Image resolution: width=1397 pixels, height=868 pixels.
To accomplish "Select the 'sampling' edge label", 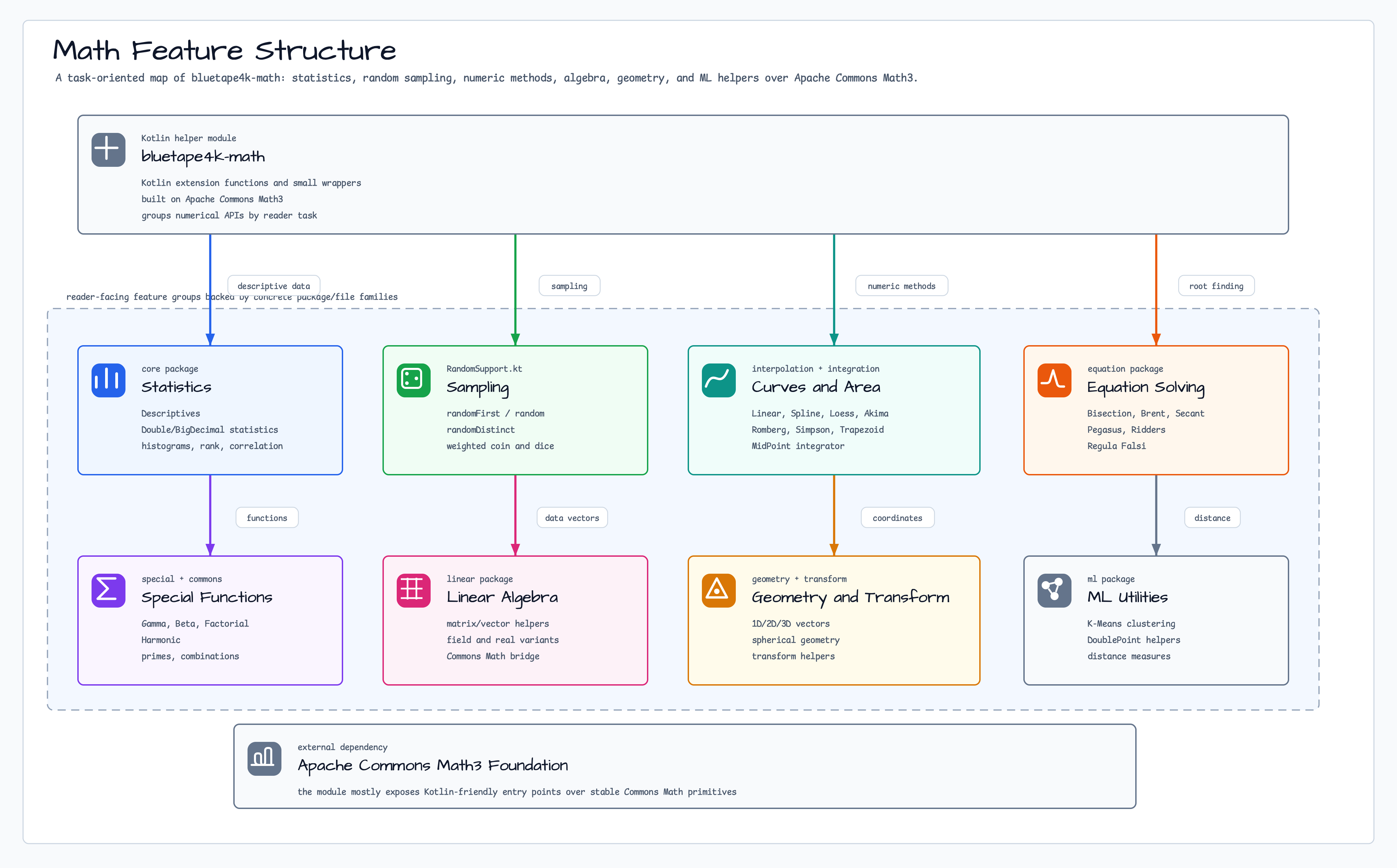I will tap(569, 286).
